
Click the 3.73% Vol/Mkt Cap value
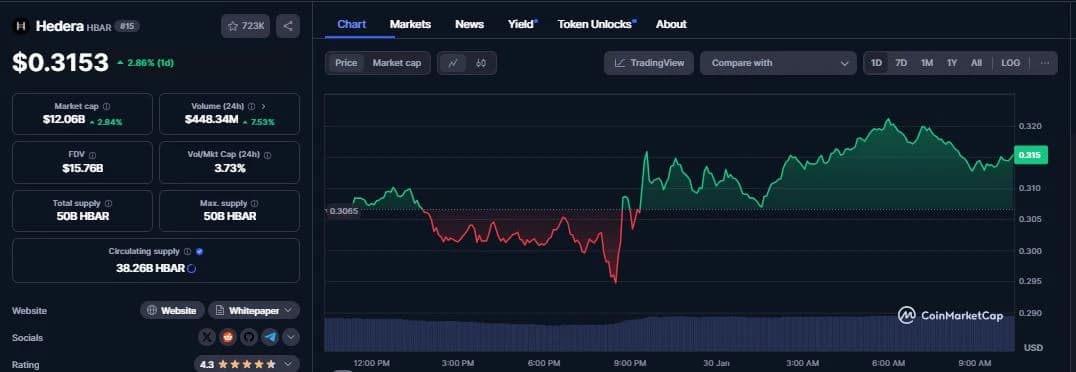[229, 168]
